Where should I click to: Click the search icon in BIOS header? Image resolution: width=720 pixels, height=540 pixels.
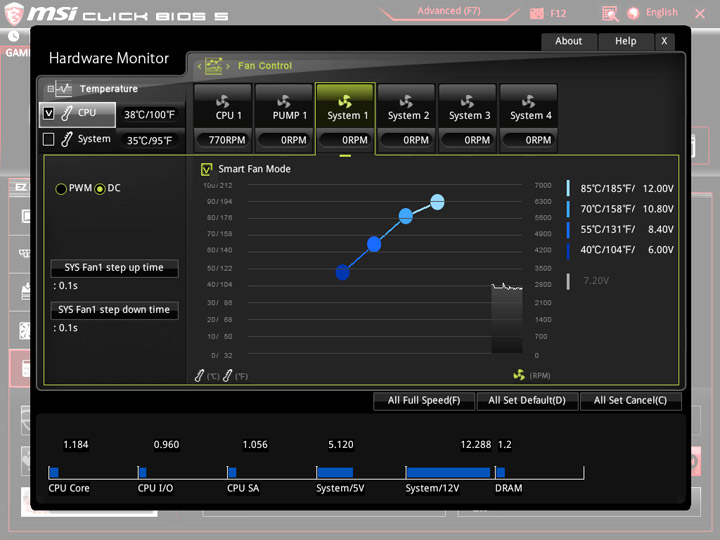610,14
